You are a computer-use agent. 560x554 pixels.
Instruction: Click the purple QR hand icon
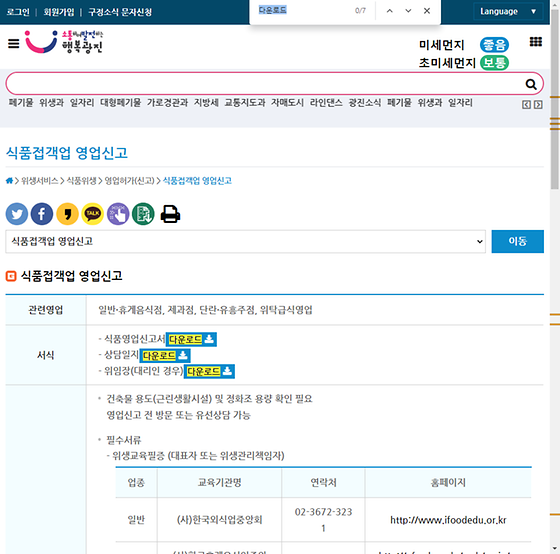click(x=118, y=214)
